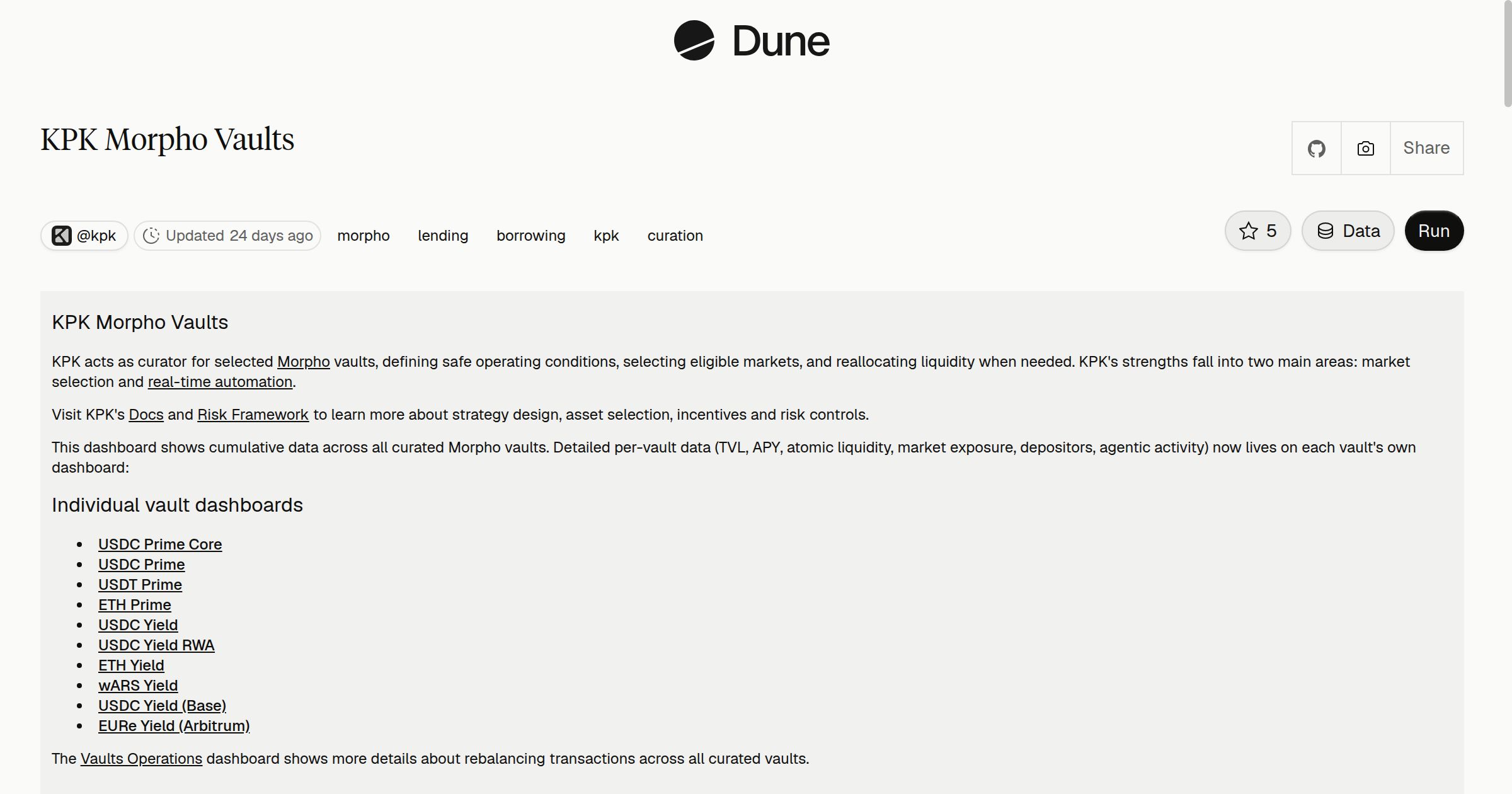The image size is (1512, 794).
Task: Open the USDC Prime vault dashboard
Action: [x=142, y=565]
